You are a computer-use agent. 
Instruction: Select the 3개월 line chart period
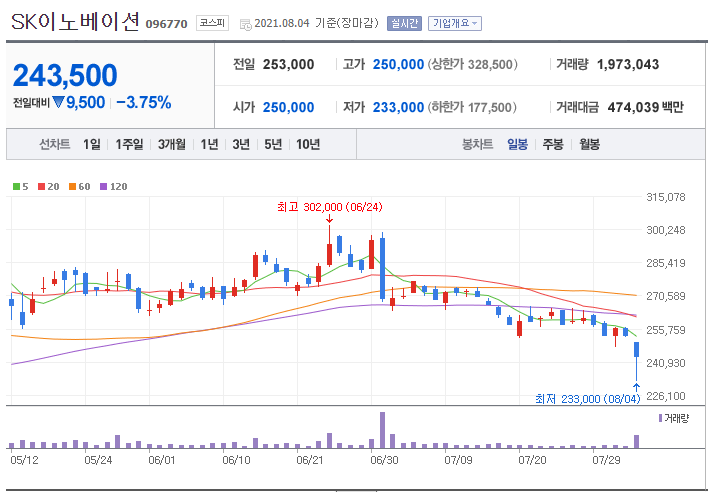(172, 144)
